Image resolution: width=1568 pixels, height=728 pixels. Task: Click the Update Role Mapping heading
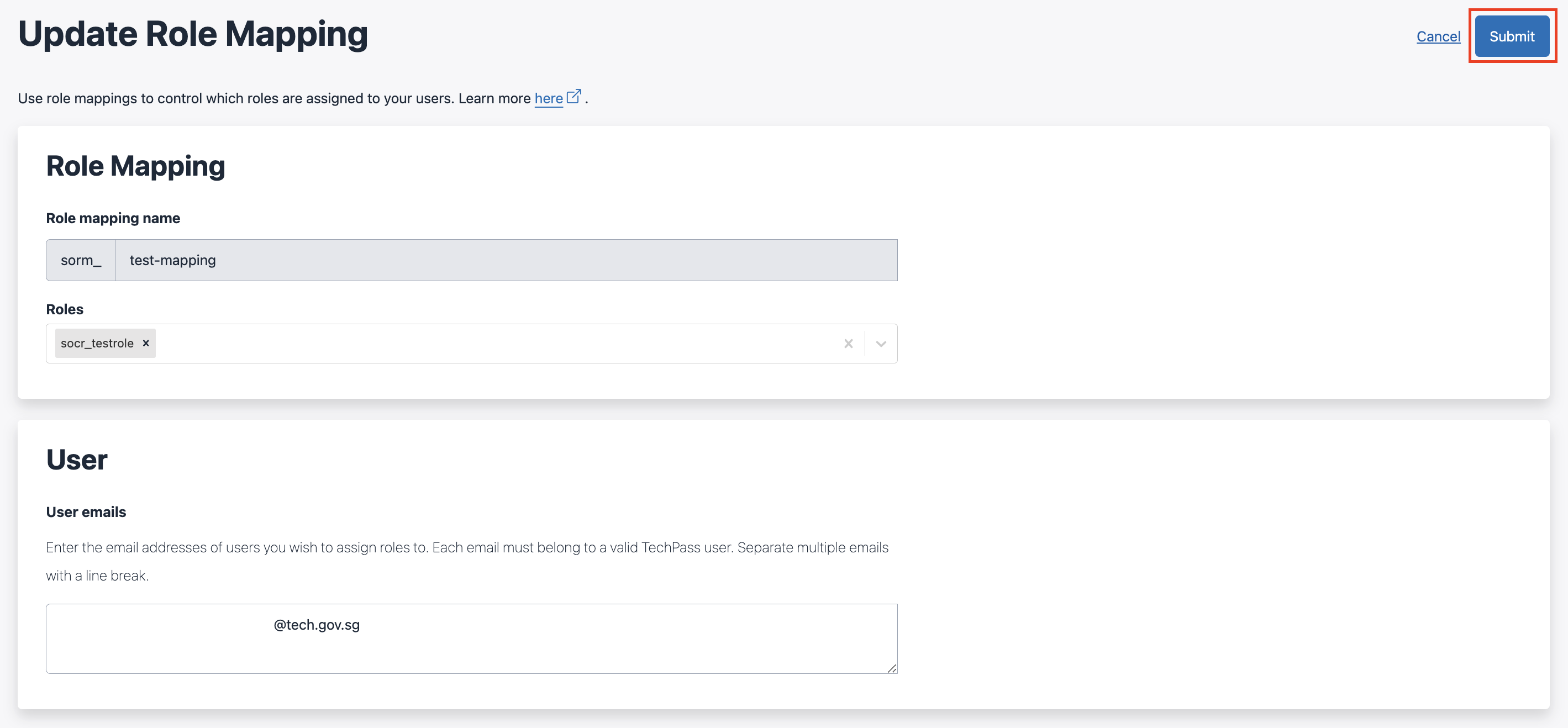(x=192, y=34)
